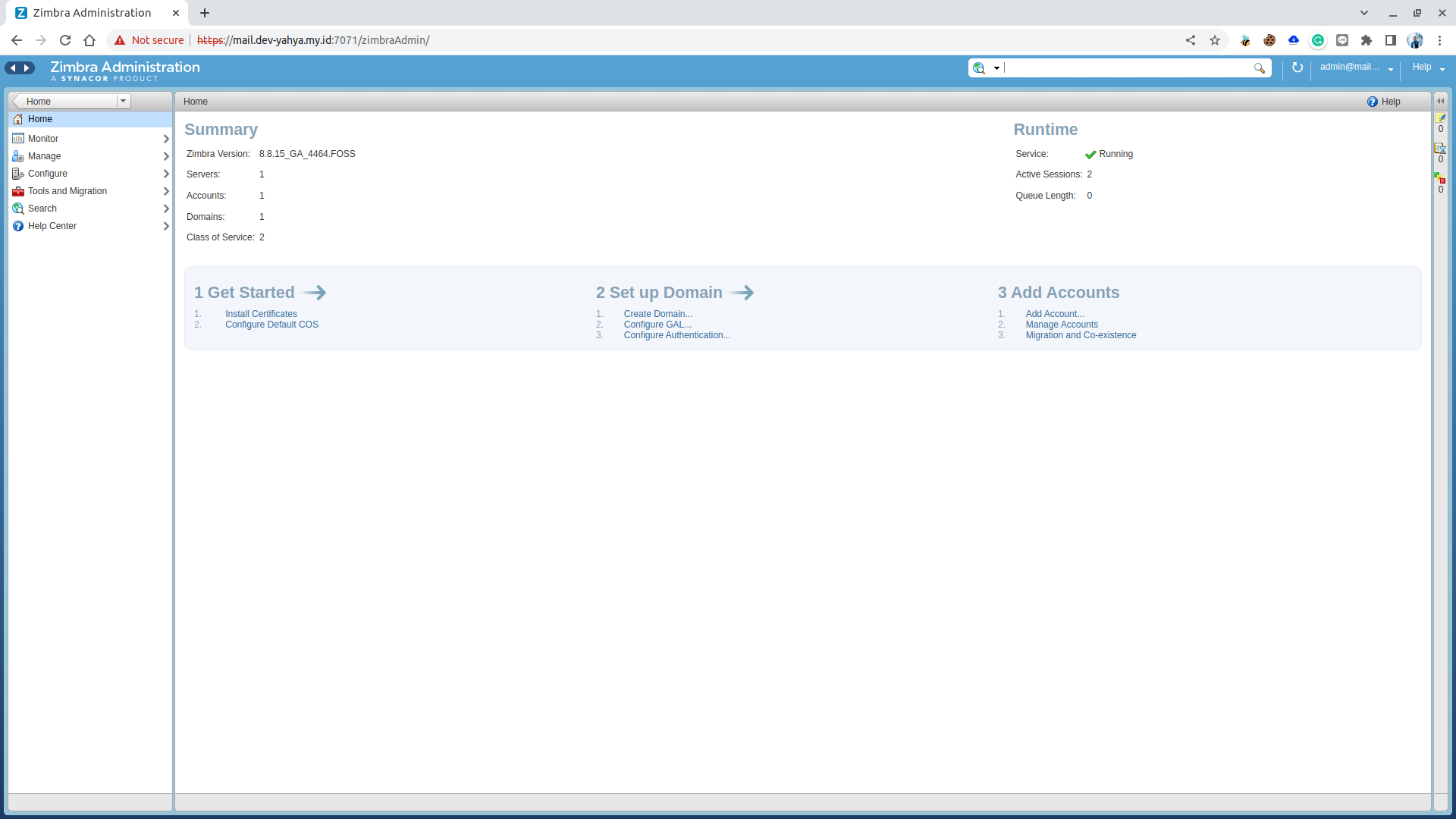Screen dimensions: 1456x819
Task: Select Help Center in navigation tree
Action: tap(90, 226)
